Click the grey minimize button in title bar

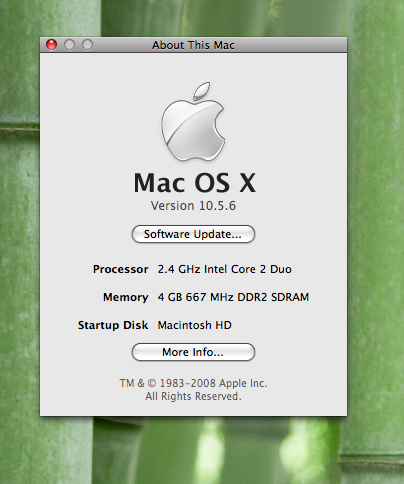(x=69, y=44)
